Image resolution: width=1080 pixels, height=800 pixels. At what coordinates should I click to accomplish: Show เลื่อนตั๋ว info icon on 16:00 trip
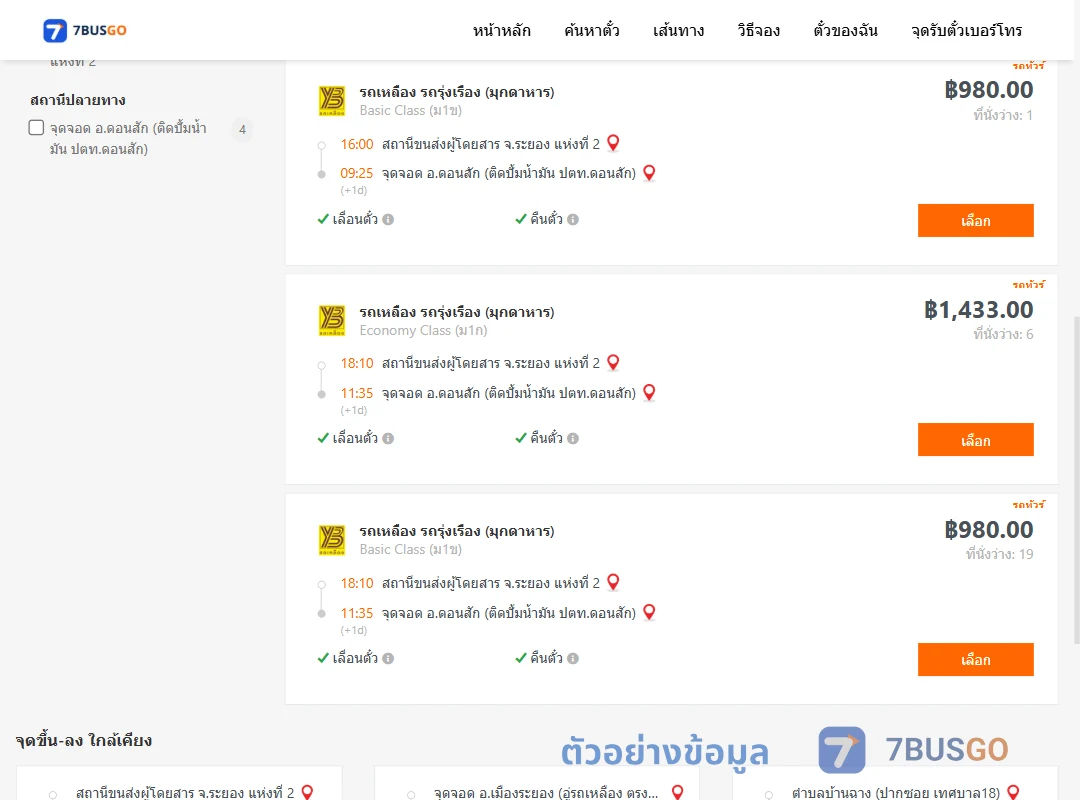[388, 219]
